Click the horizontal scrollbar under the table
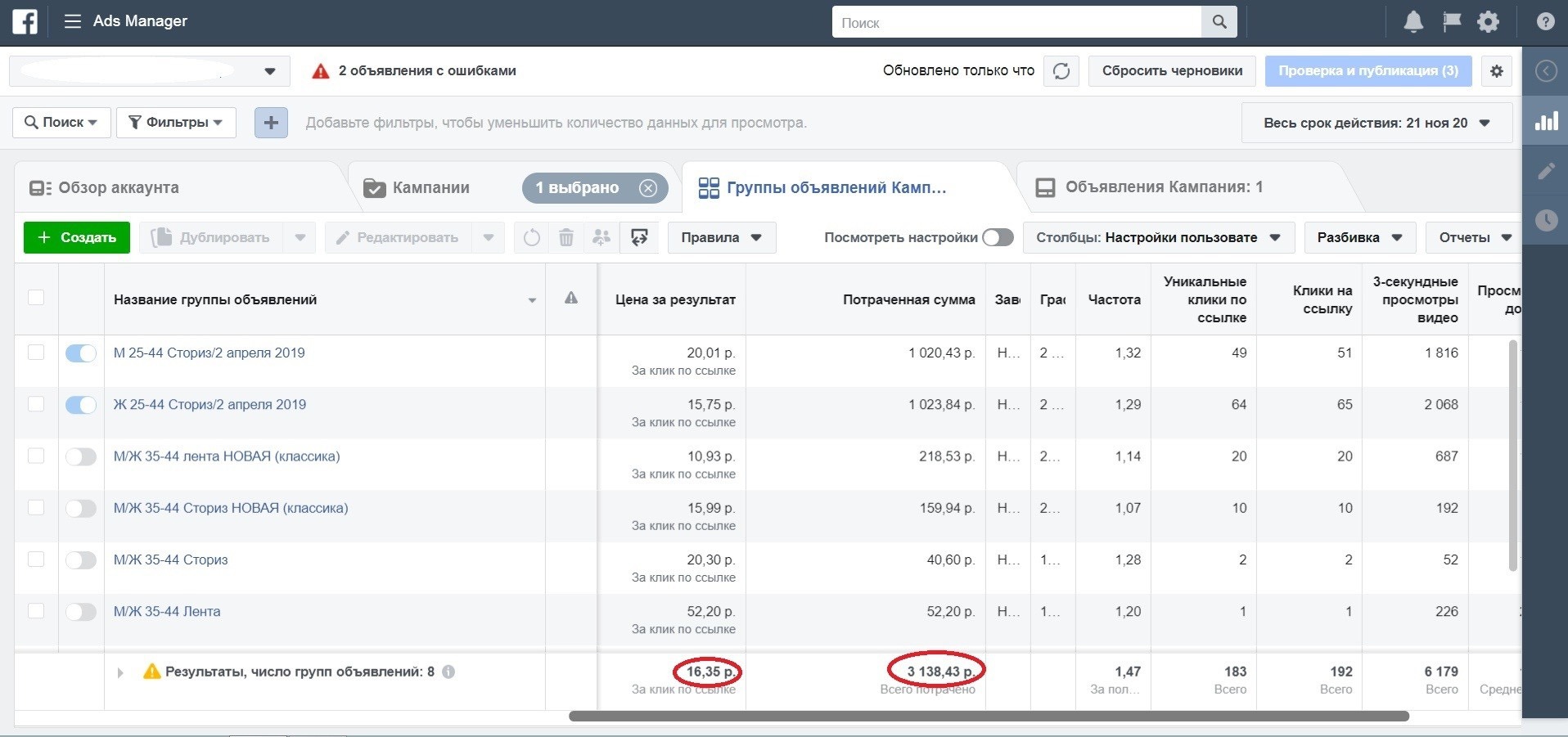1568x737 pixels. (x=988, y=717)
